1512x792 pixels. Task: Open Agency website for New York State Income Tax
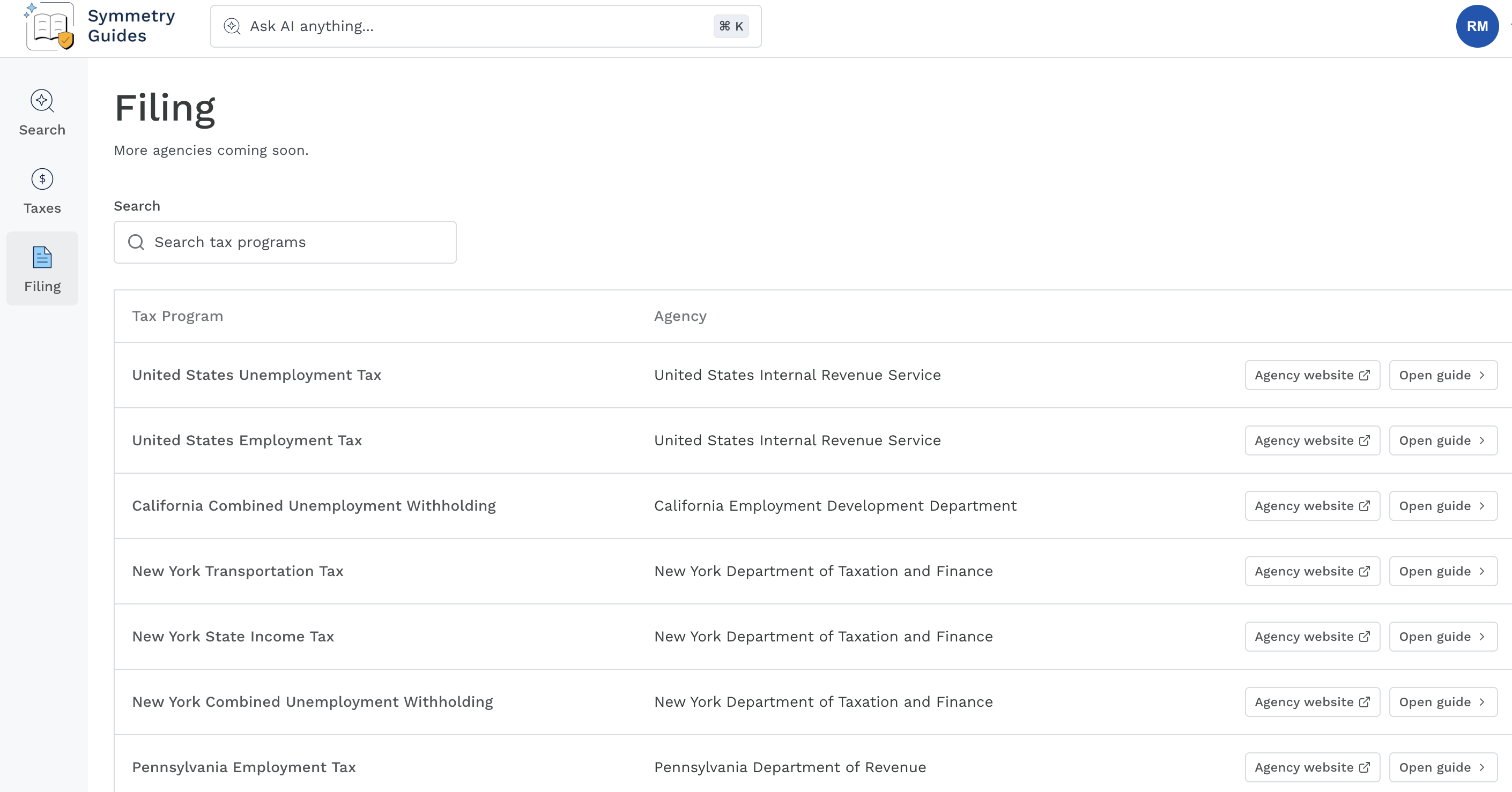pos(1313,637)
